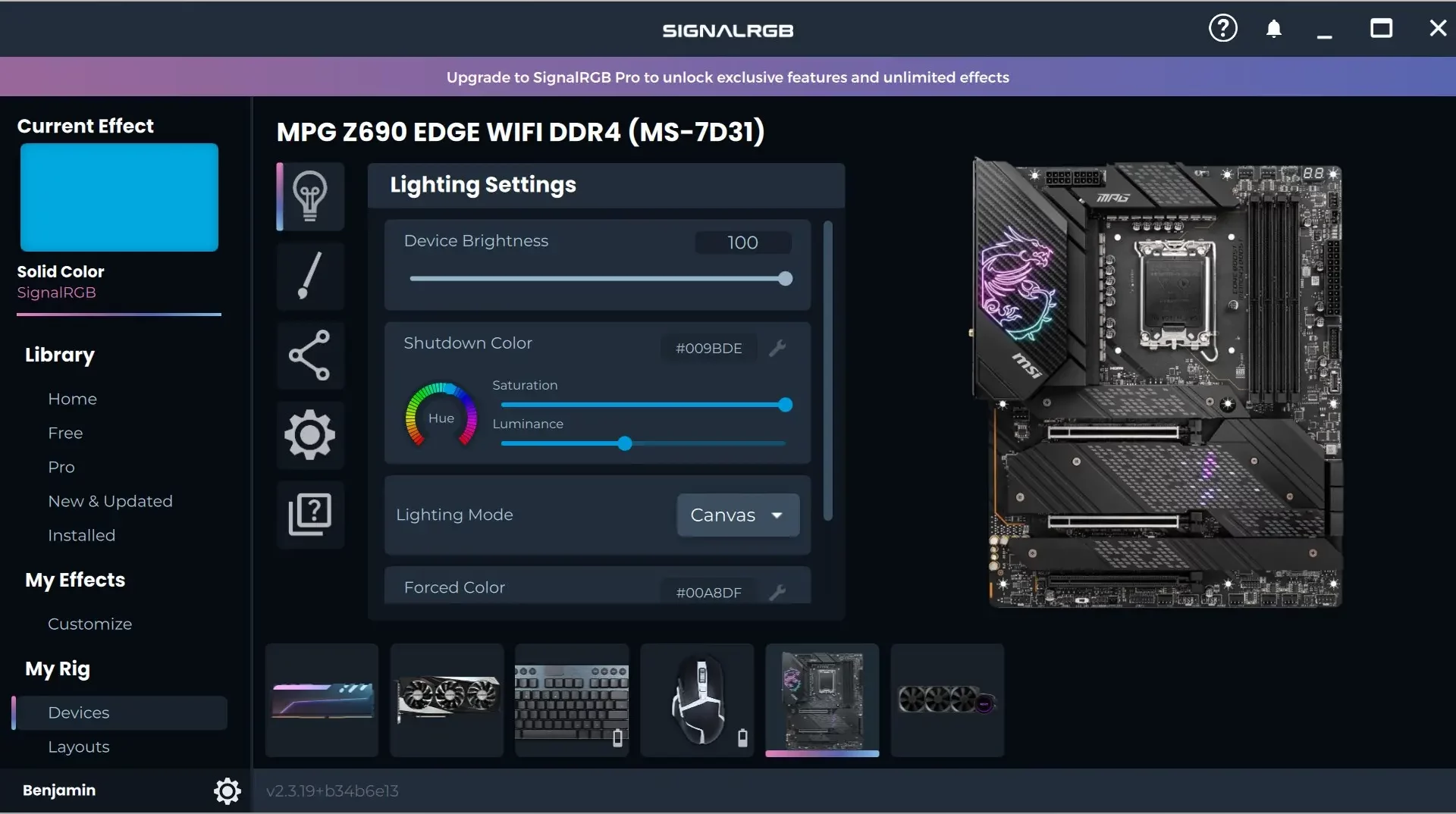Open the notifications bell

1274,30
